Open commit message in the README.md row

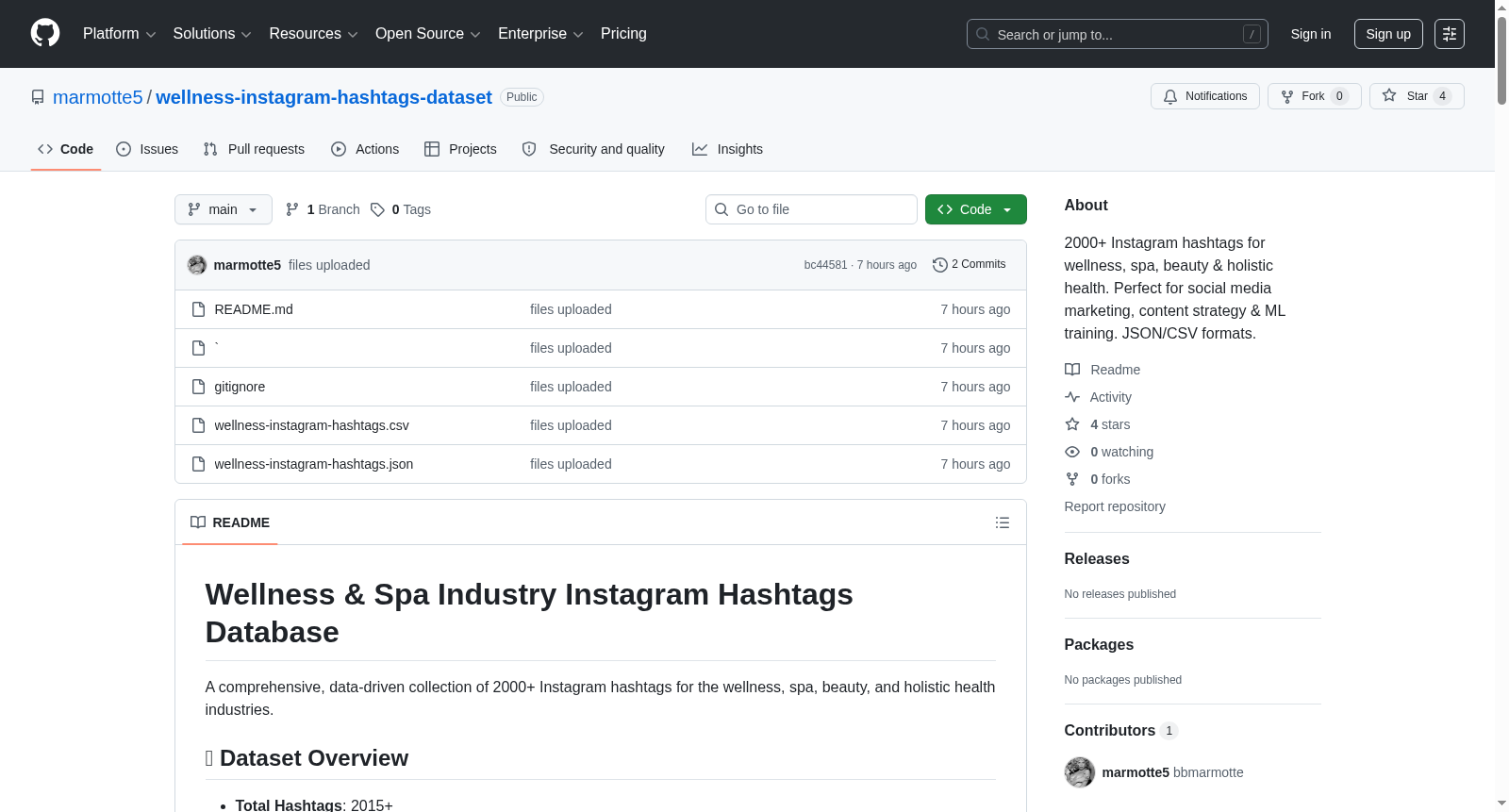[571, 309]
